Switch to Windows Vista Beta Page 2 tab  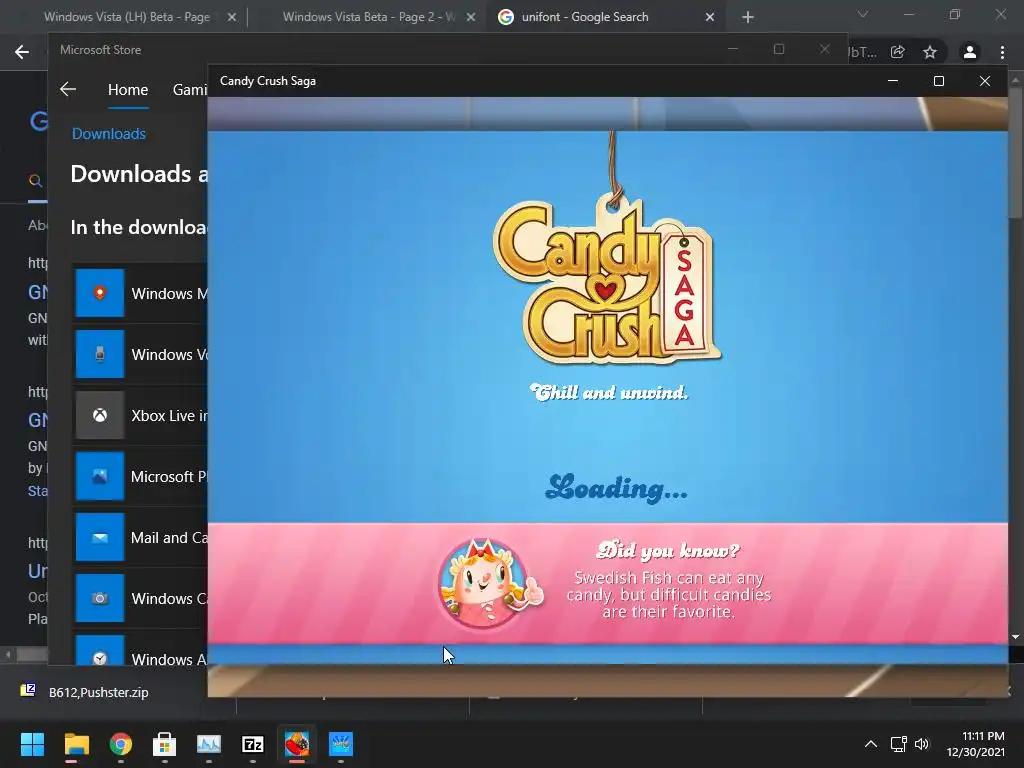tap(369, 17)
